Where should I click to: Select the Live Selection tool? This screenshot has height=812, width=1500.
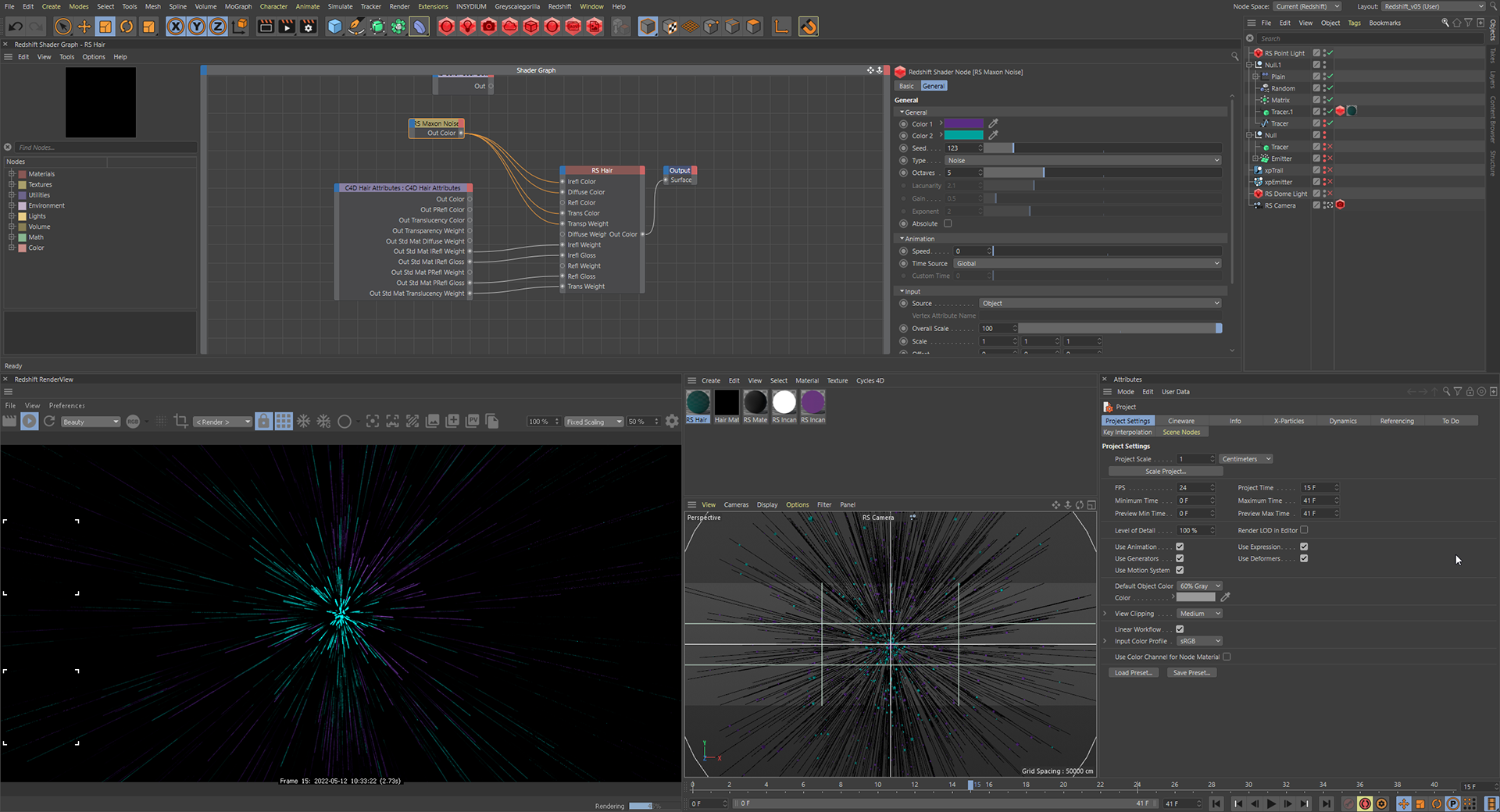pyautogui.click(x=63, y=27)
